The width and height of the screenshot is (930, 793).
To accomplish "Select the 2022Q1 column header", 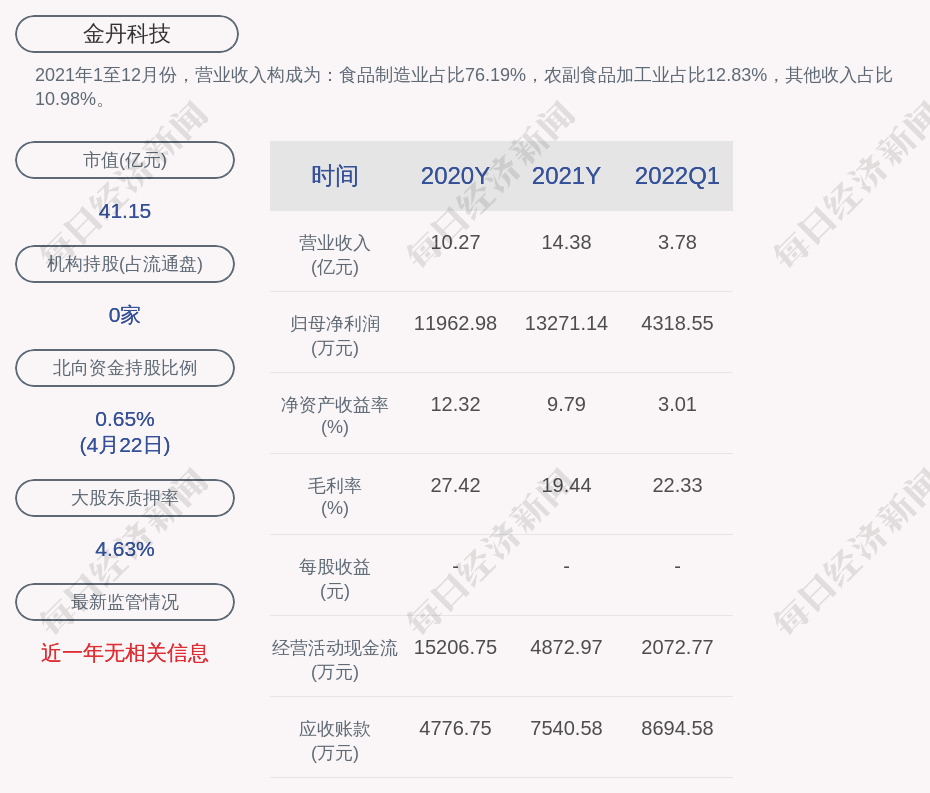I will (677, 176).
